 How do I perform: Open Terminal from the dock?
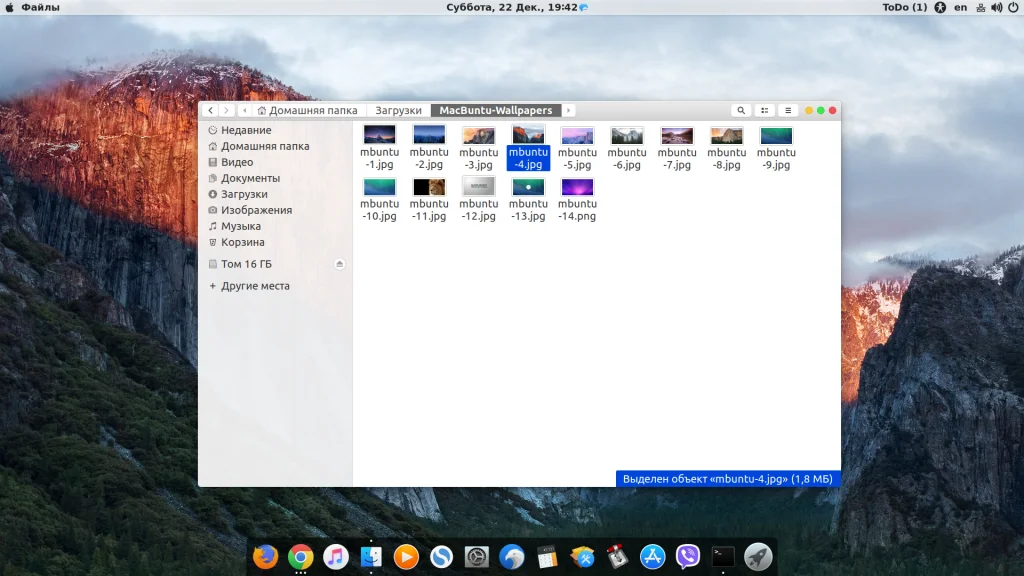(723, 556)
